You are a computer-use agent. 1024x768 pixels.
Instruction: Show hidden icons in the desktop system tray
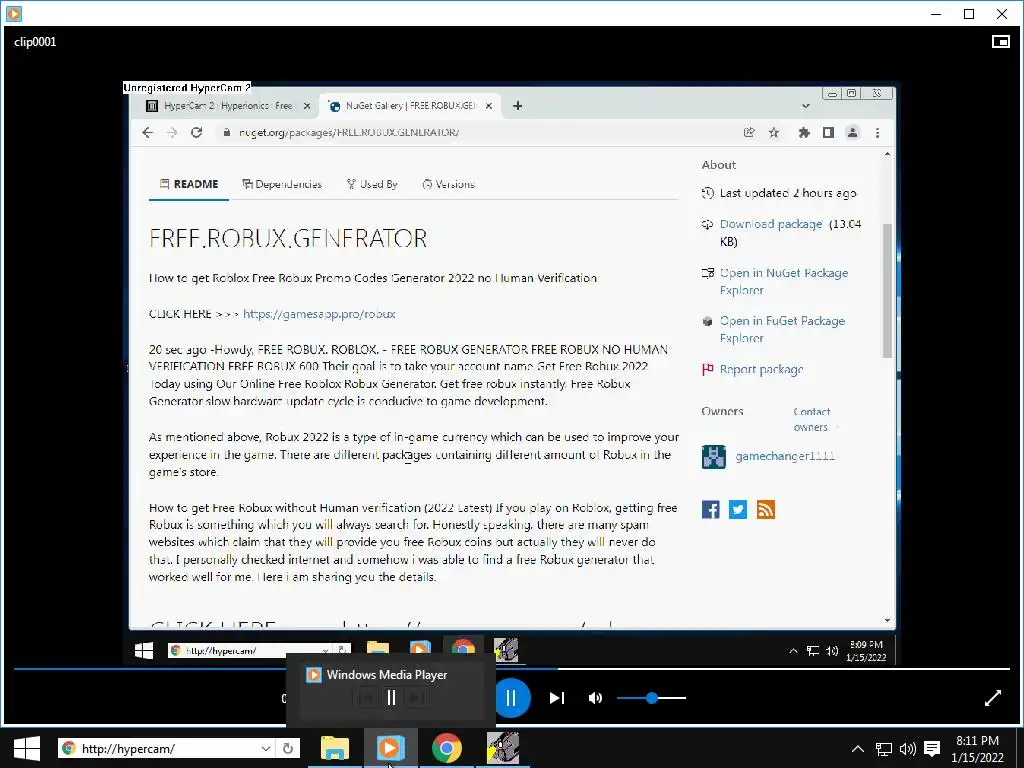pyautogui.click(x=857, y=749)
